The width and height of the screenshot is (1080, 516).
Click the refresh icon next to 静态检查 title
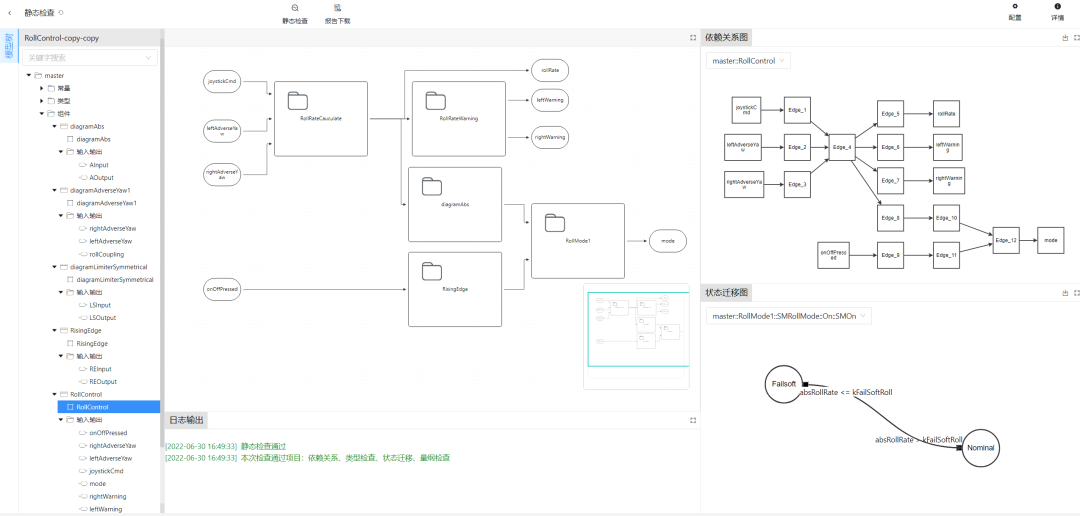[x=61, y=13]
